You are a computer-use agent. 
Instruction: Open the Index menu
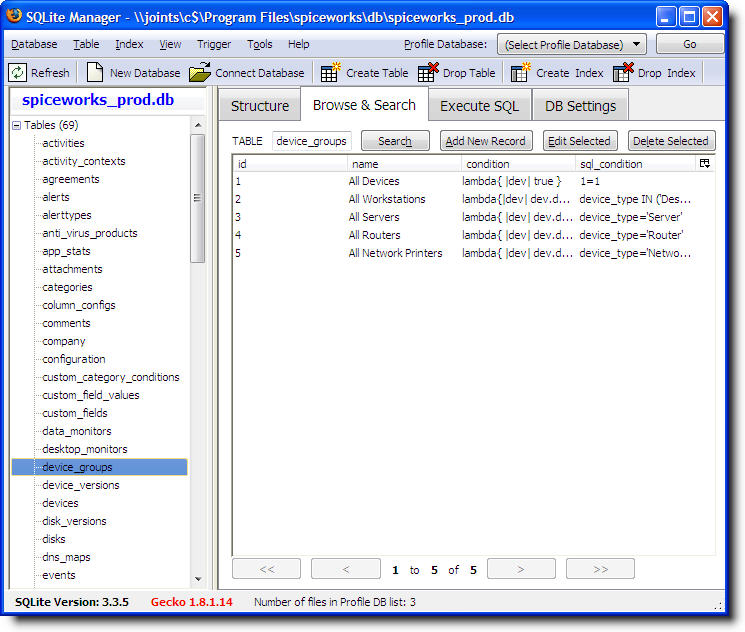point(129,44)
